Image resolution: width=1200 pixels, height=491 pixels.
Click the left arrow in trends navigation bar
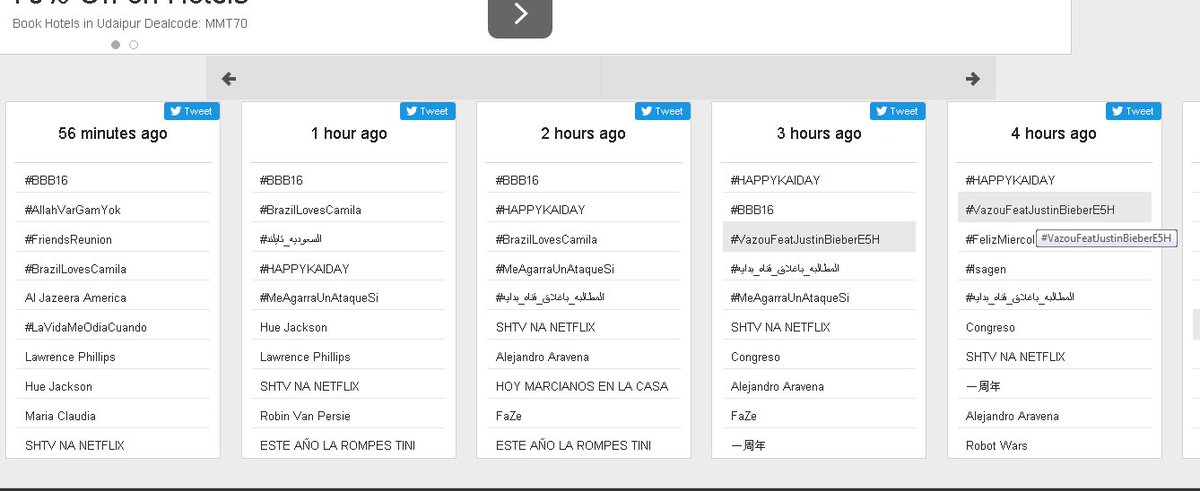229,79
